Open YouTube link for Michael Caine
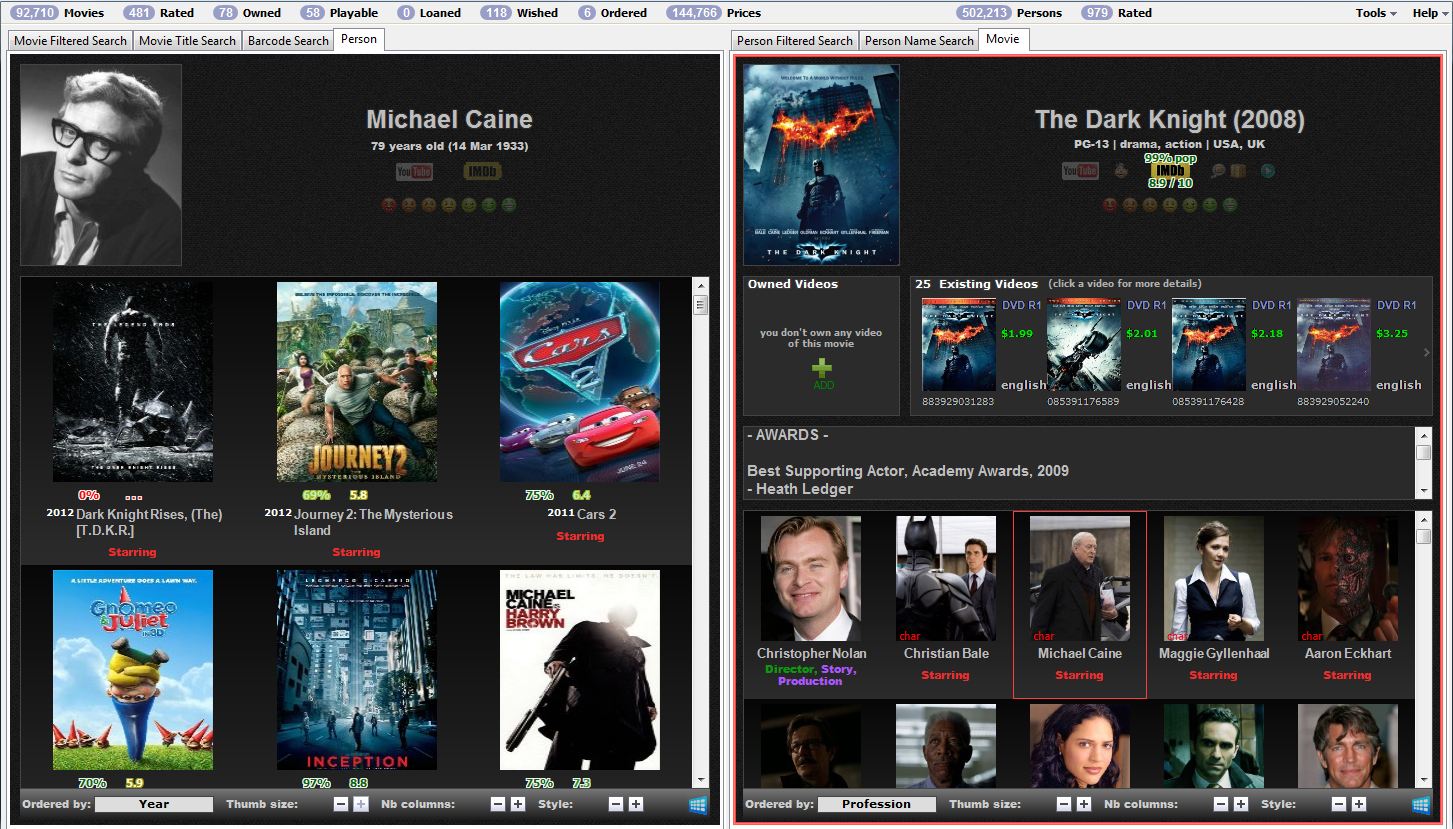Image resolution: width=1453 pixels, height=829 pixels. (x=414, y=172)
